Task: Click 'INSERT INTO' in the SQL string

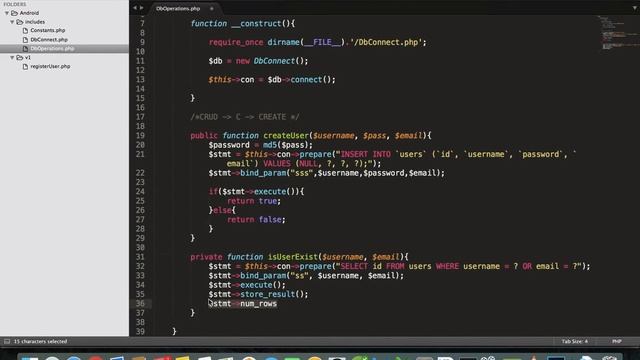Action: [x=365, y=154]
